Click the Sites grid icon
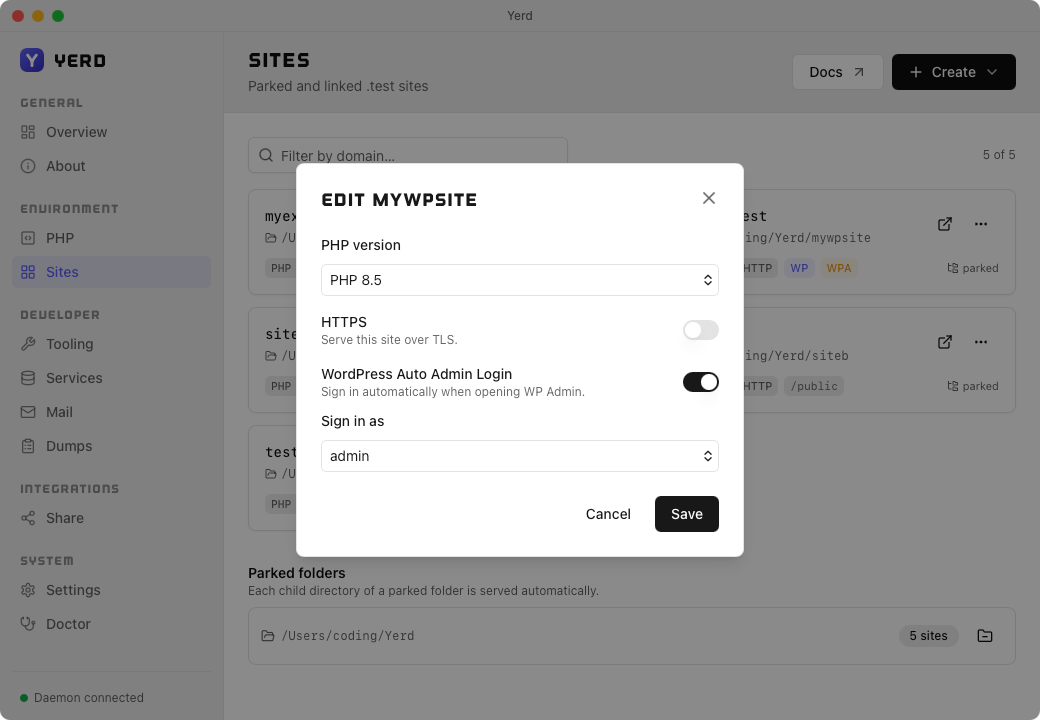1040x720 pixels. click(28, 272)
